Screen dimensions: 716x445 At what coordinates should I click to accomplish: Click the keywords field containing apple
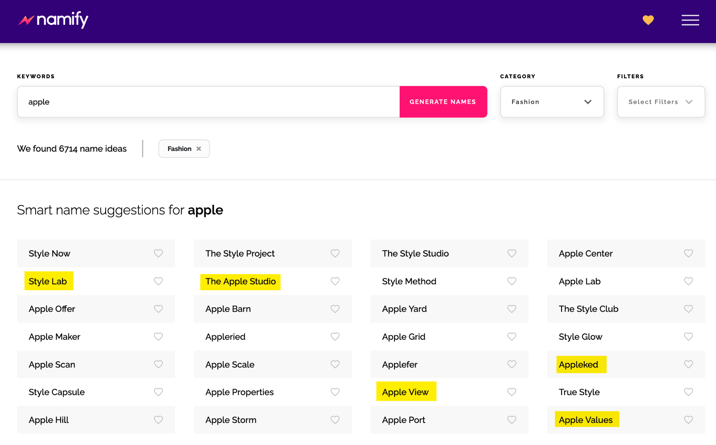tap(208, 102)
